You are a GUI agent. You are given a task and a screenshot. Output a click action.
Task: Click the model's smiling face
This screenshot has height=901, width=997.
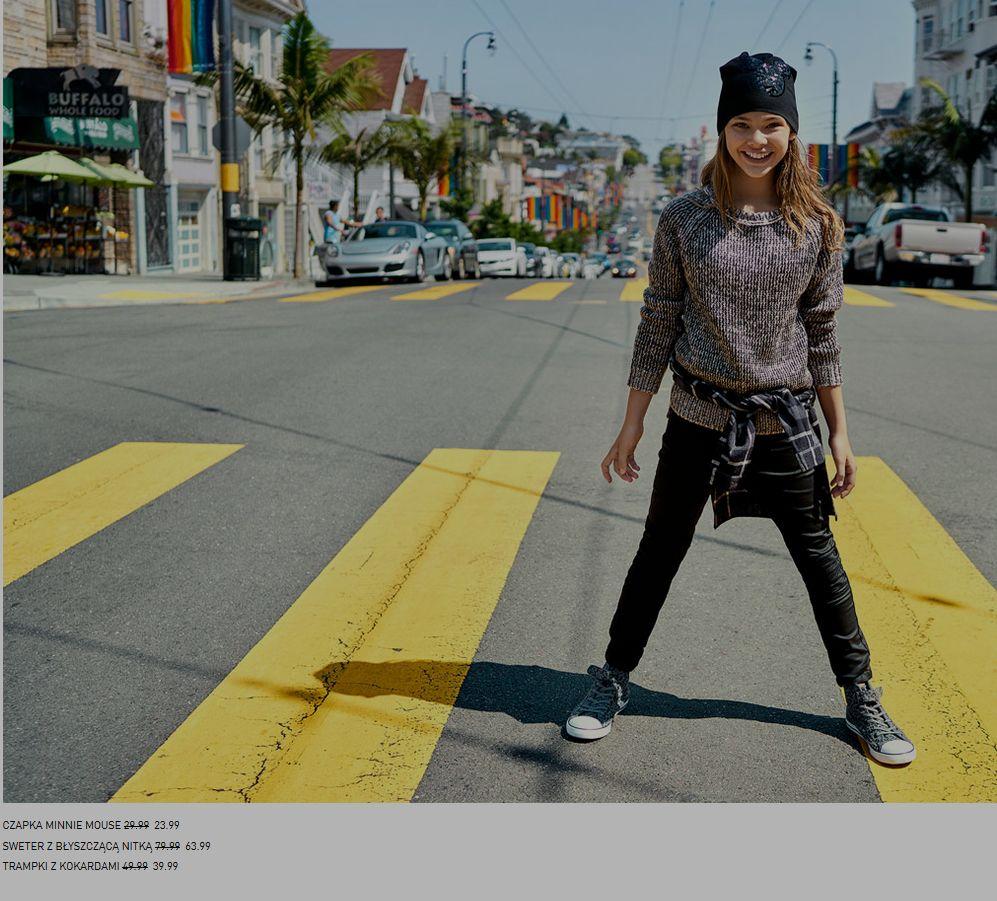click(758, 145)
